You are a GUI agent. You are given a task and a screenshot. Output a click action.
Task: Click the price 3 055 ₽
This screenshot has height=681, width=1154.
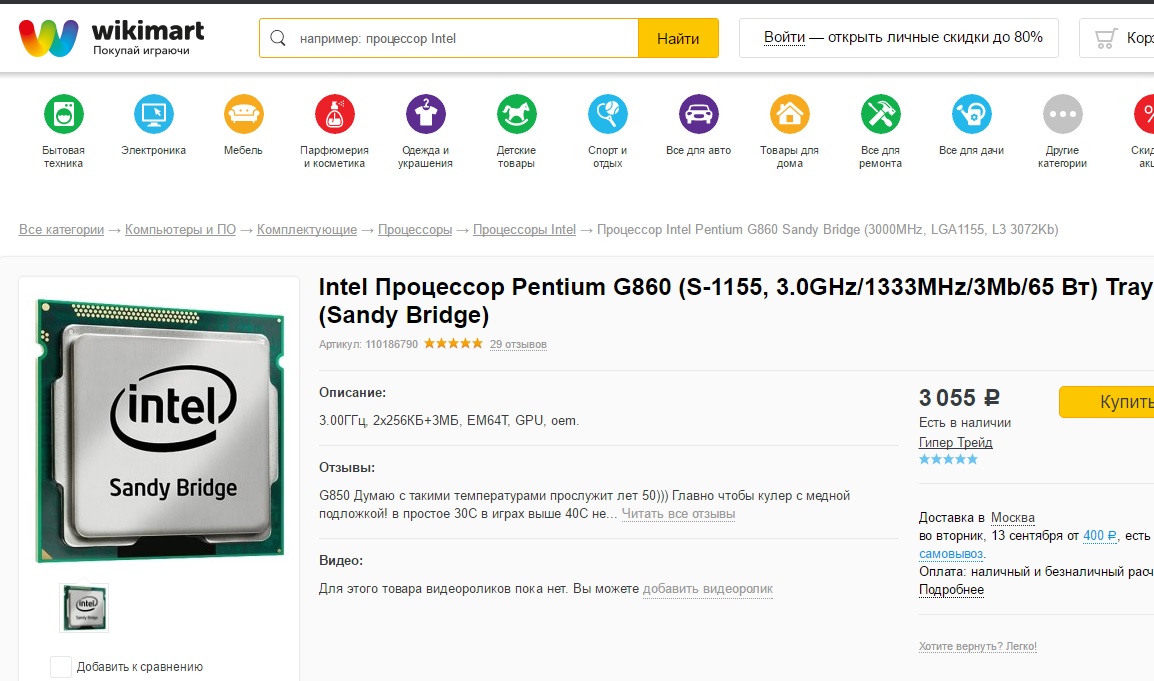[959, 398]
